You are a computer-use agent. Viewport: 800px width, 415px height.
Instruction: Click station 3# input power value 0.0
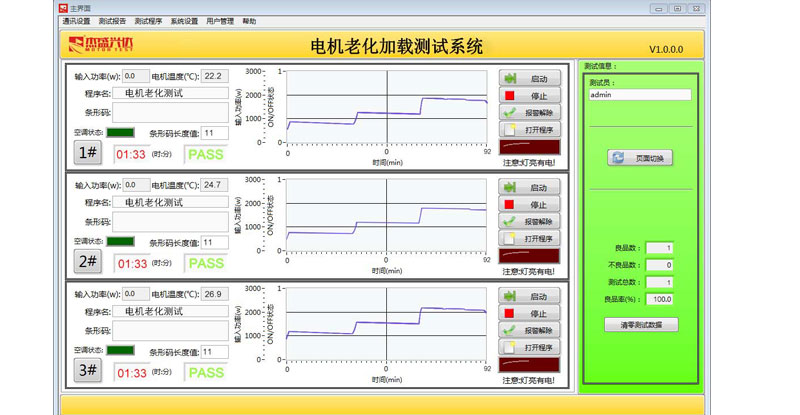coord(136,294)
